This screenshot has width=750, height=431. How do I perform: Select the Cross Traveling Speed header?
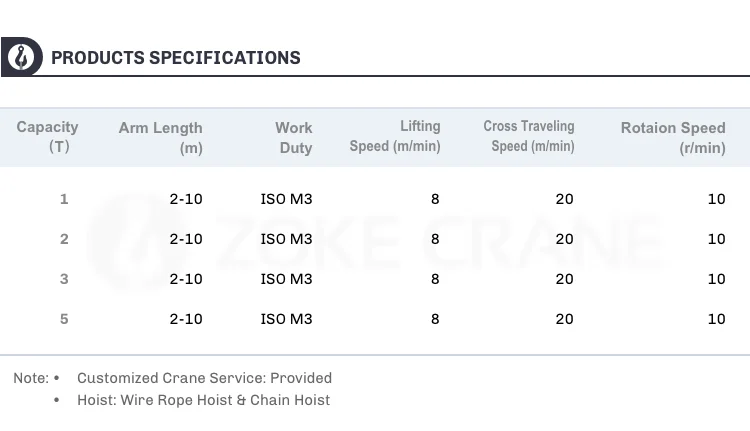point(529,136)
